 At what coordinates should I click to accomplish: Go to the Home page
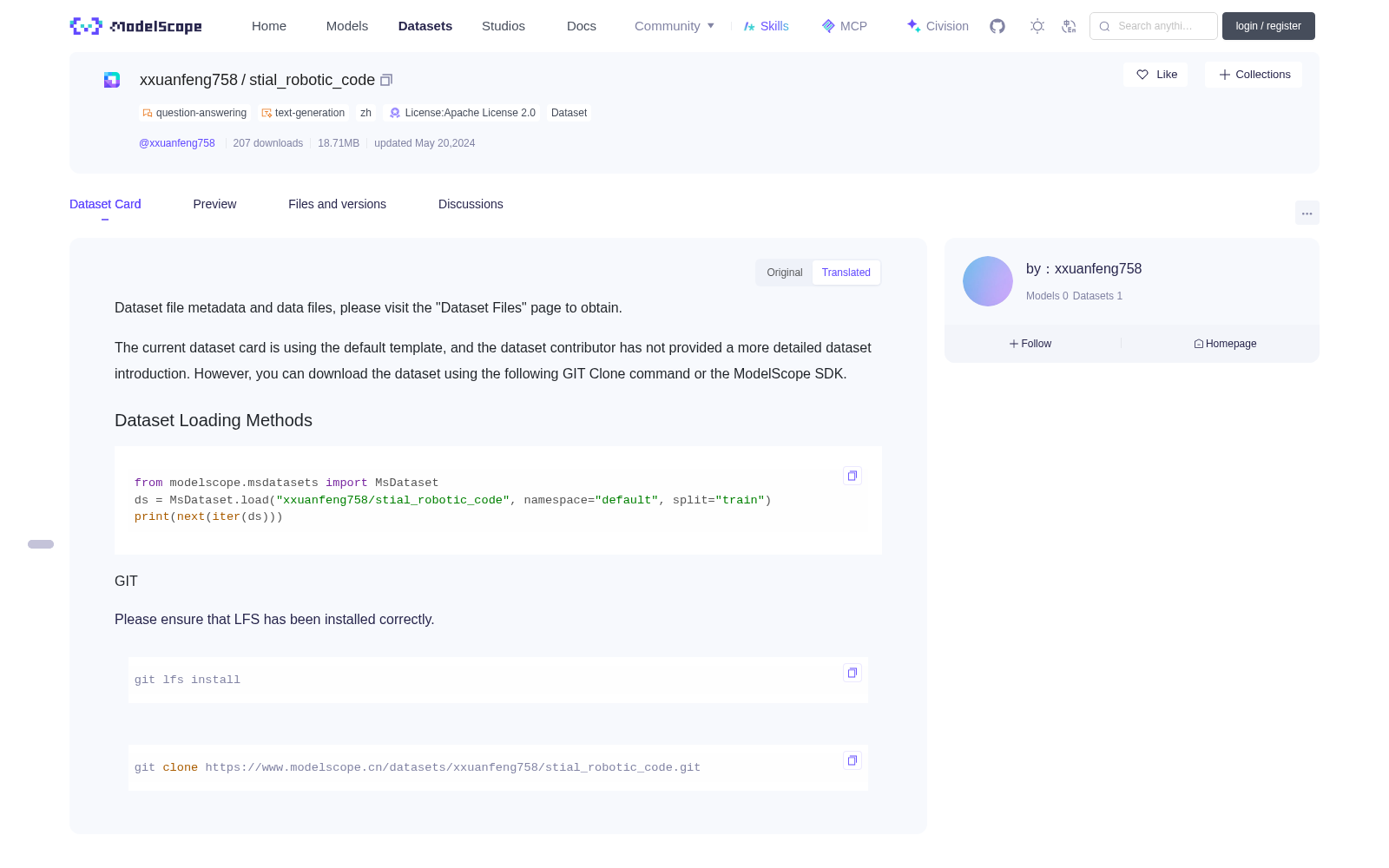269,26
